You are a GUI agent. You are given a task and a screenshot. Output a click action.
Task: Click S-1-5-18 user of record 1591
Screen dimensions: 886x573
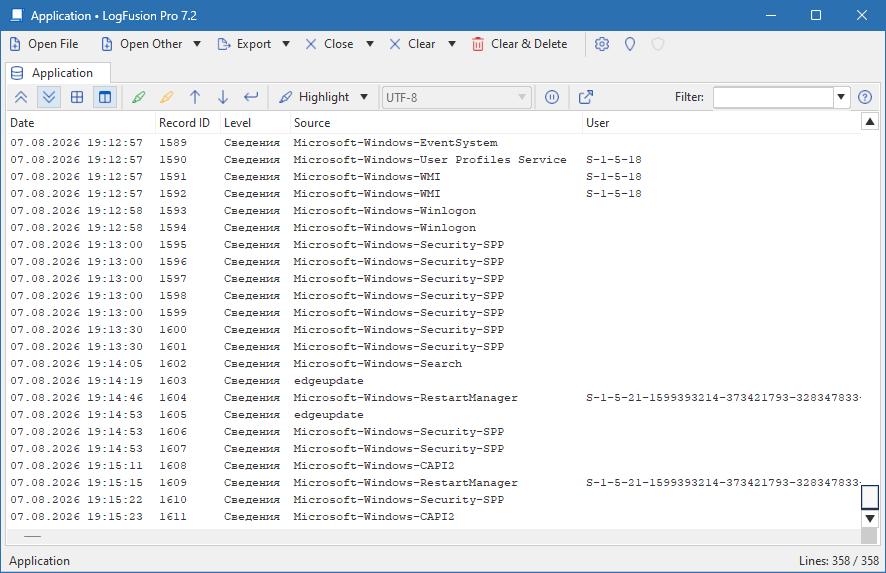614,177
